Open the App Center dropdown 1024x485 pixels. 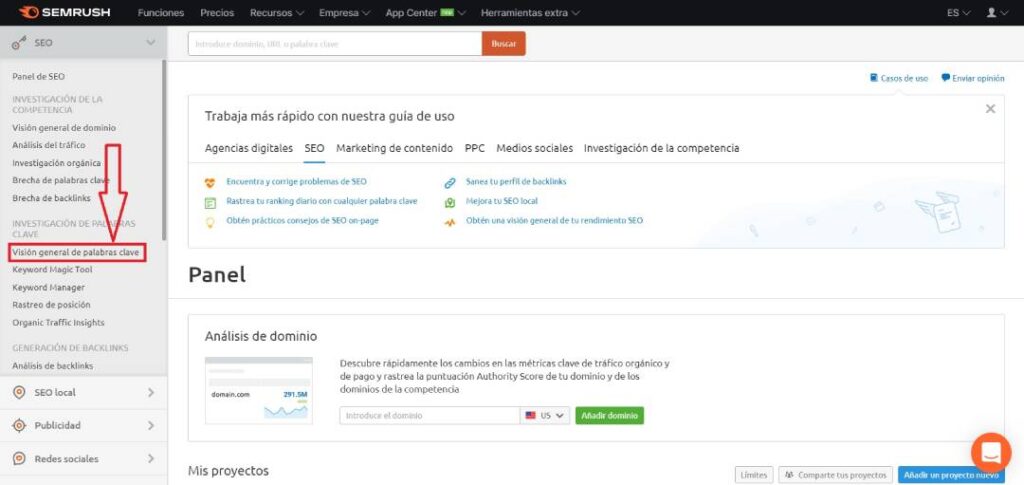click(426, 12)
